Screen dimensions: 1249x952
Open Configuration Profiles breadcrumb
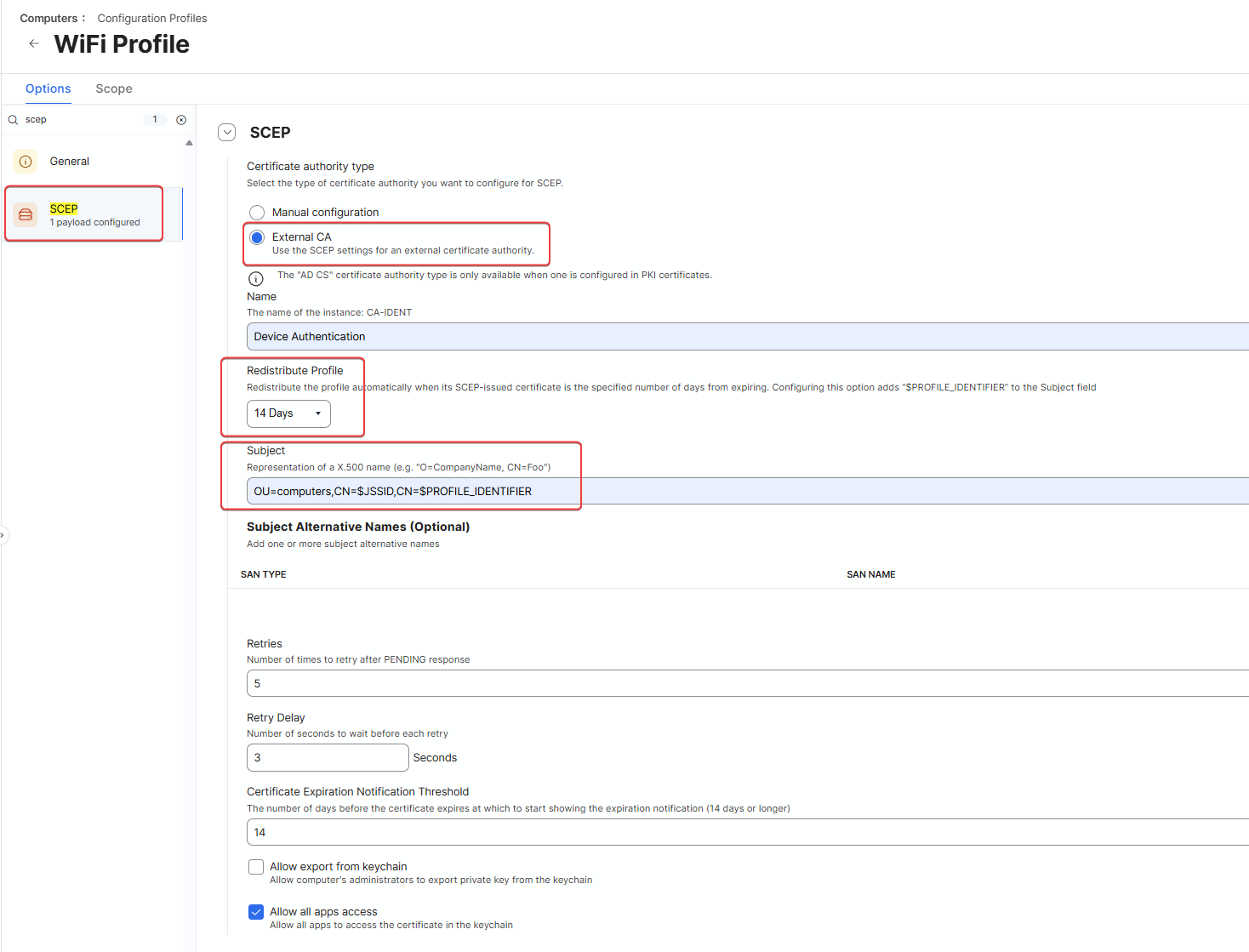click(x=152, y=18)
